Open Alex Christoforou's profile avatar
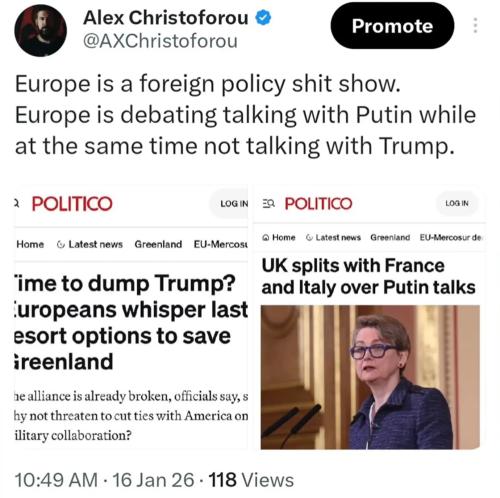 (41, 30)
